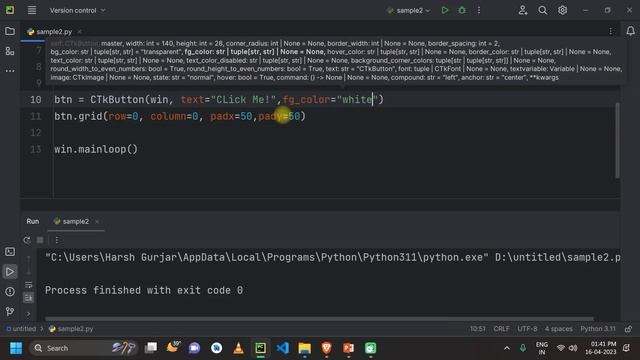Click the Run console horizontal scrollbar

tap(320, 319)
